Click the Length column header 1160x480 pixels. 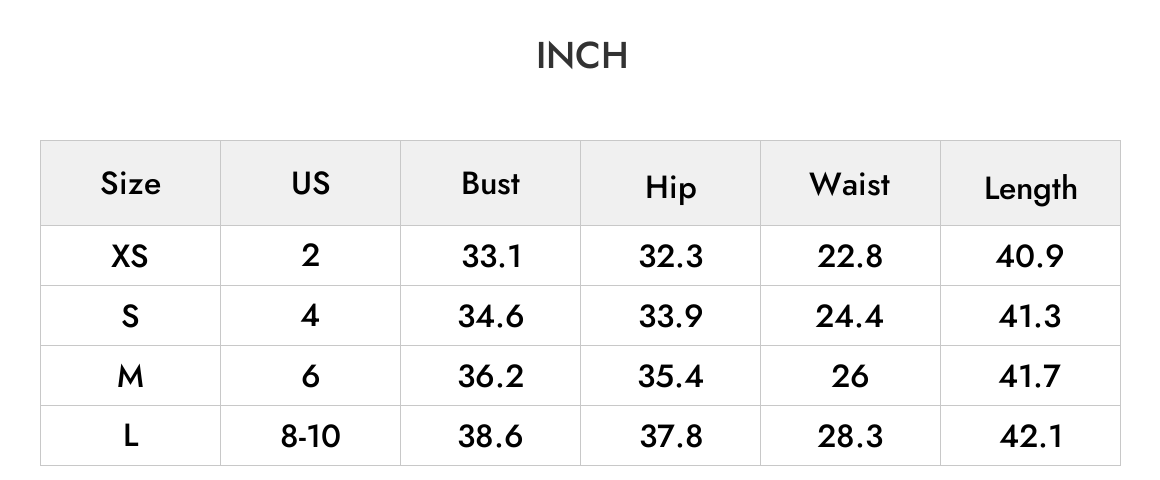[1031, 189]
